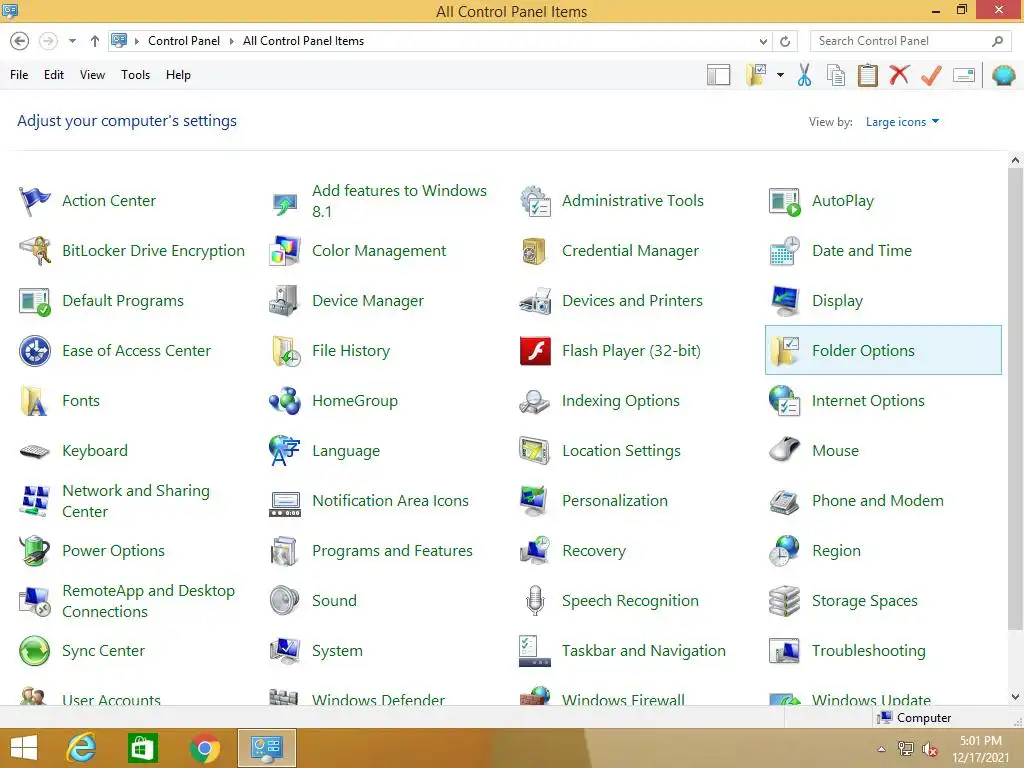Image resolution: width=1024 pixels, height=768 pixels.
Task: Open the Notification Area Icons link
Action: click(x=391, y=501)
